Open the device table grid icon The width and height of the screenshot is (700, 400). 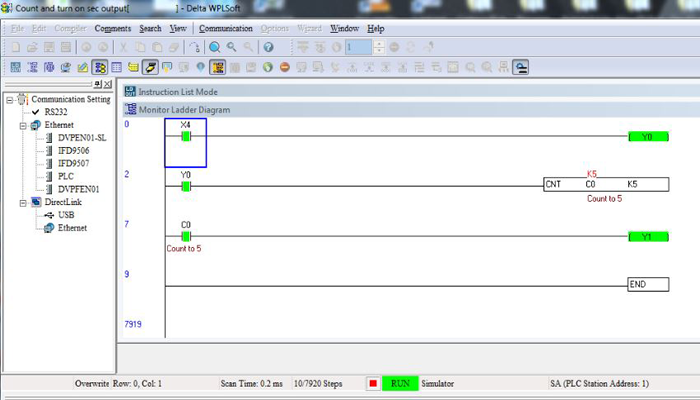pos(117,67)
